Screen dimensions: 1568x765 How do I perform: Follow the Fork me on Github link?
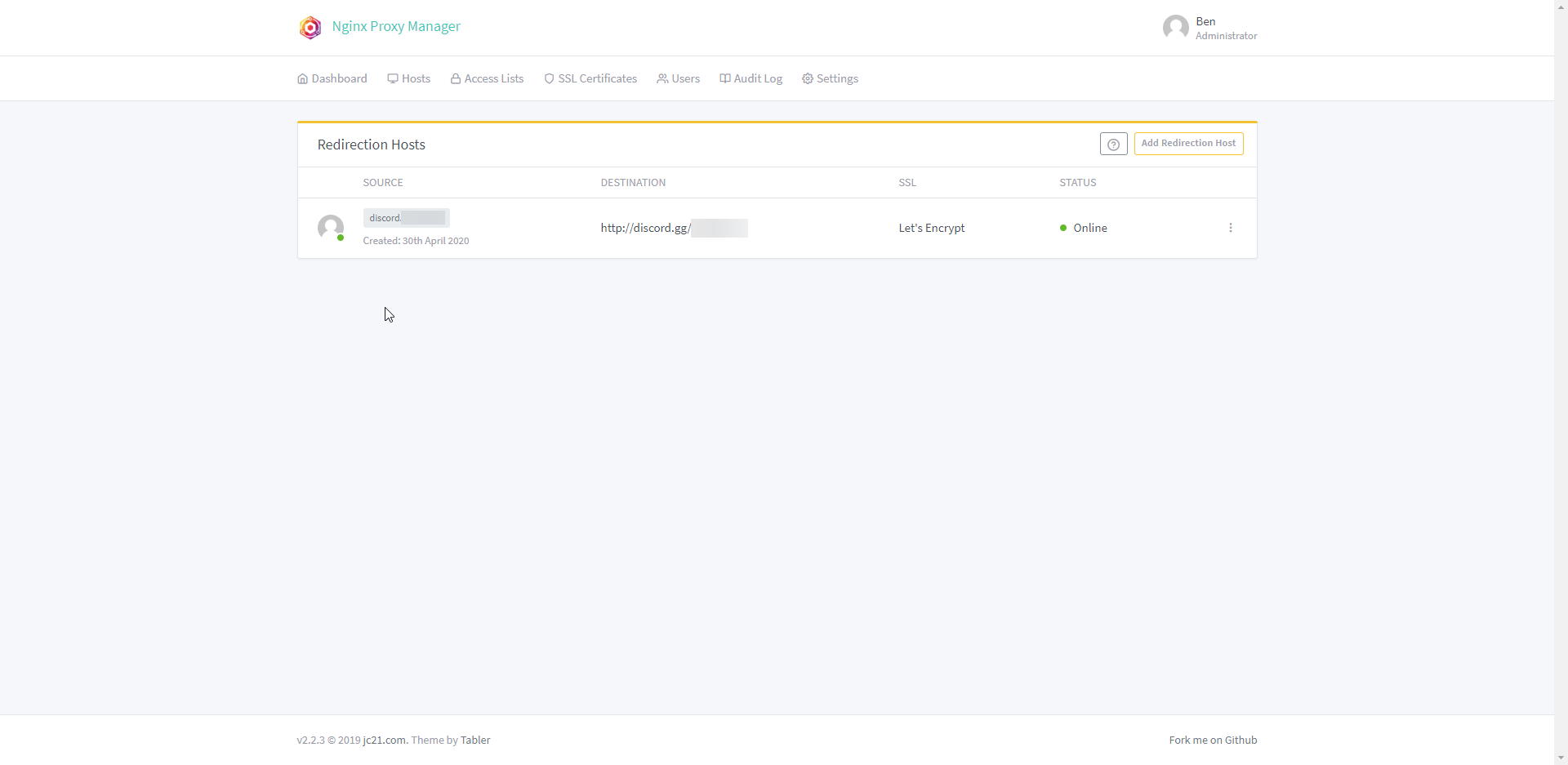coord(1213,740)
